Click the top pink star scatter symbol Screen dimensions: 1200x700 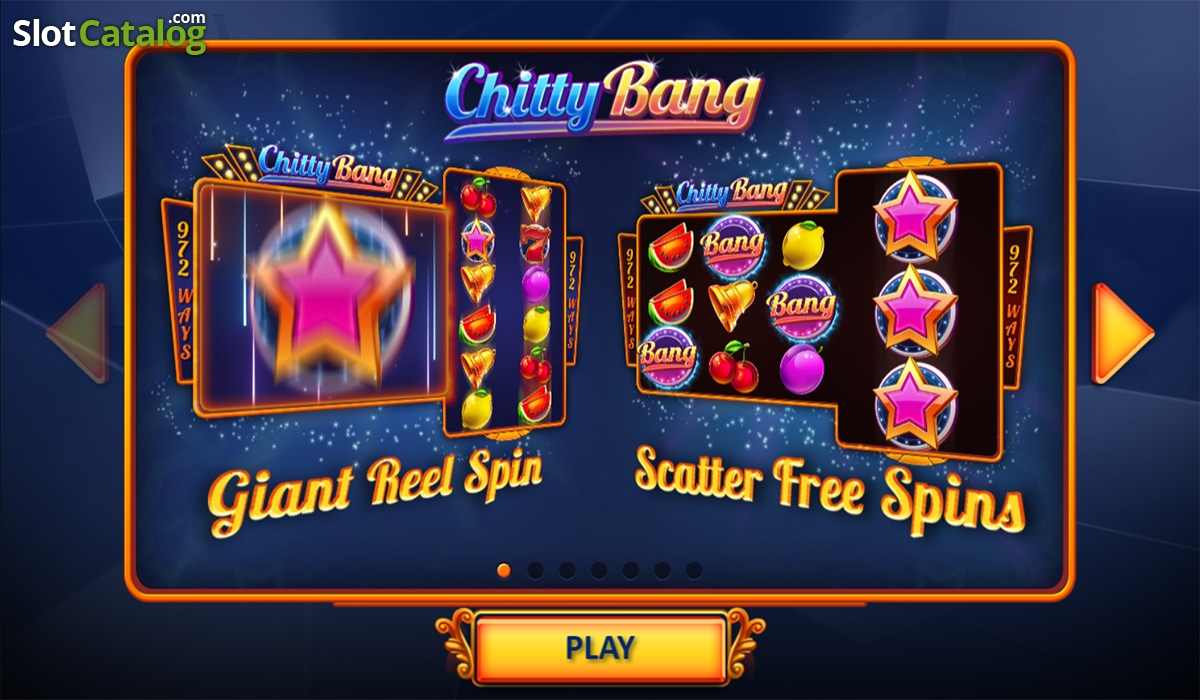(x=915, y=217)
